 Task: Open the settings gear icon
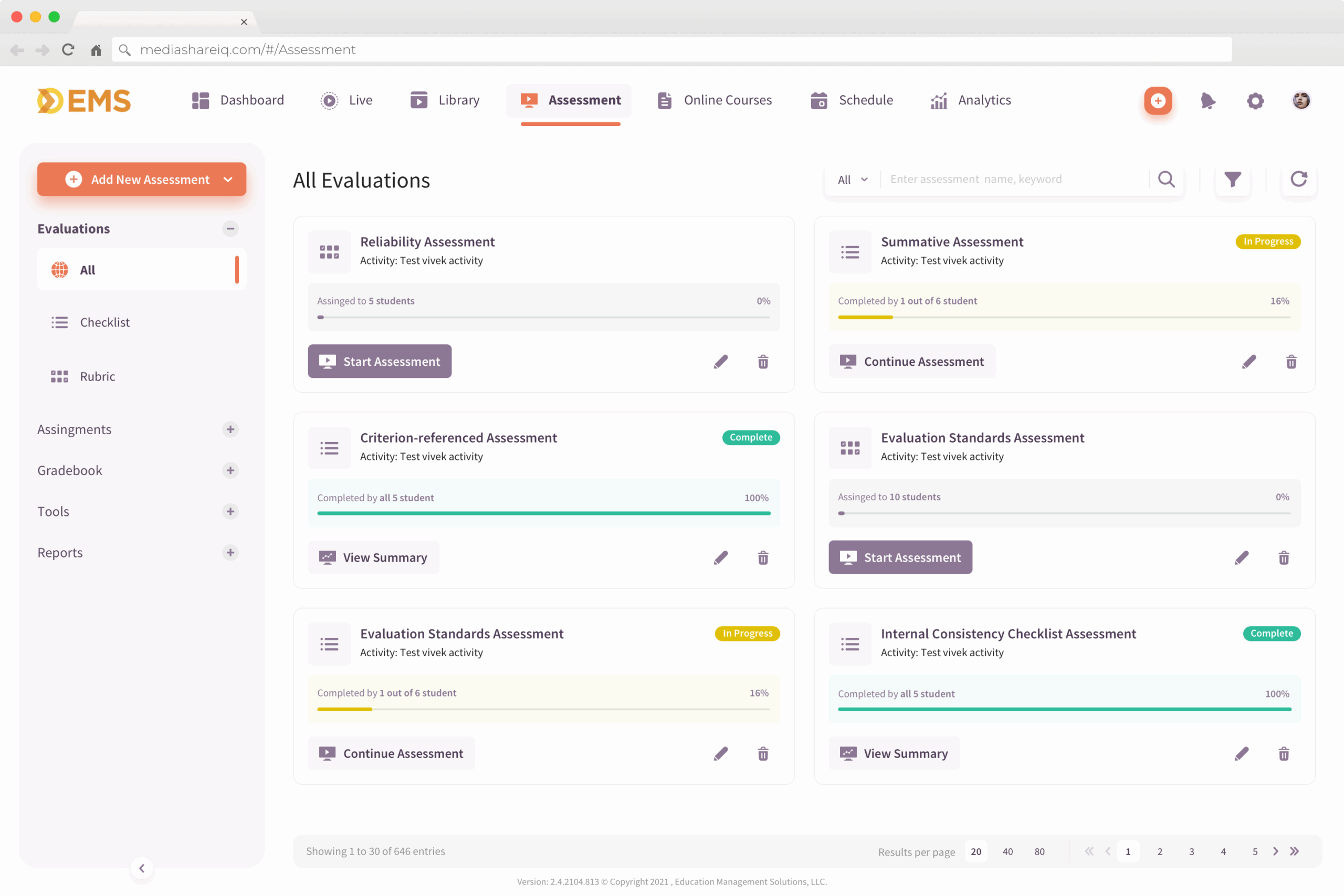(x=1255, y=101)
